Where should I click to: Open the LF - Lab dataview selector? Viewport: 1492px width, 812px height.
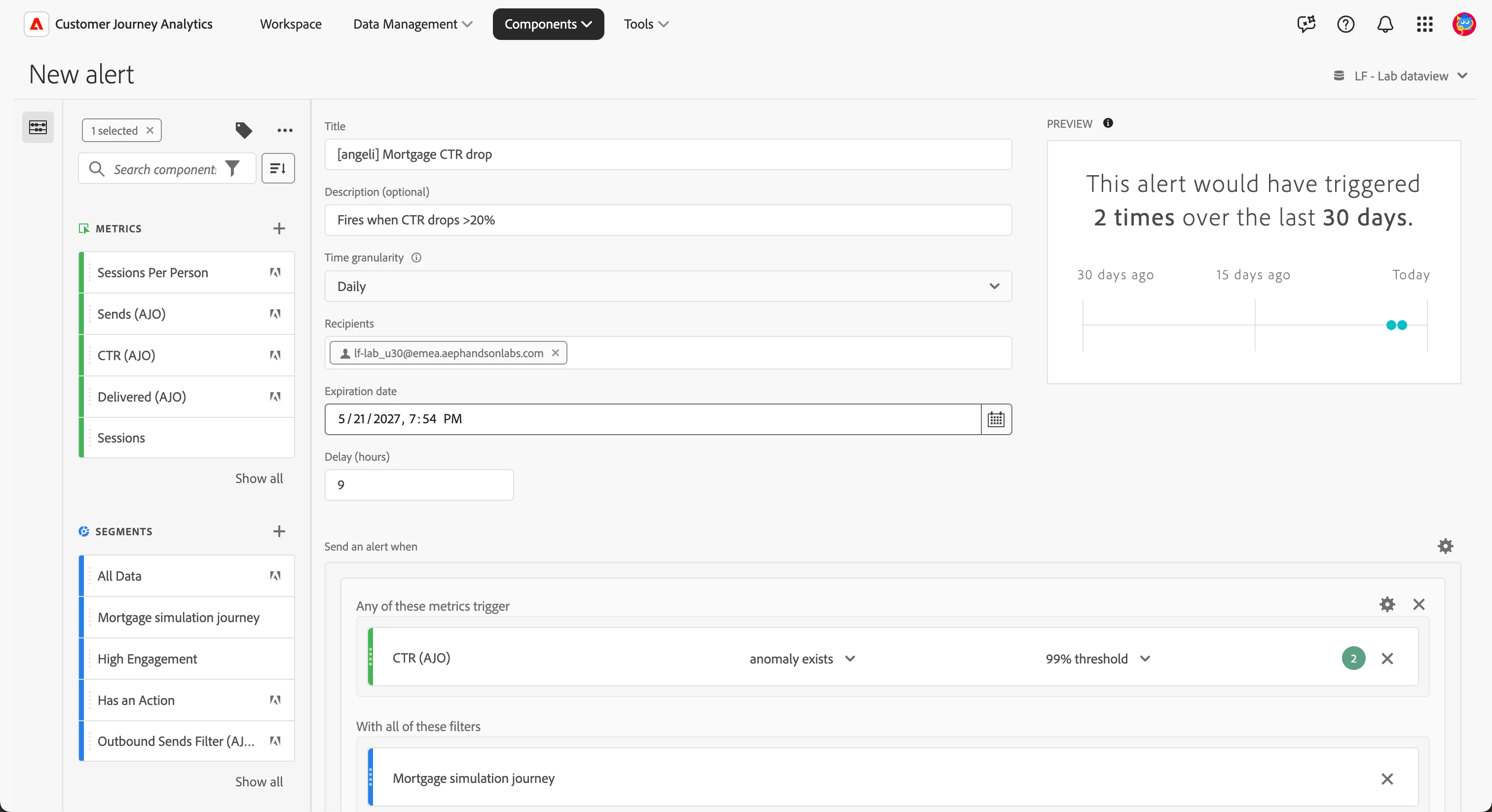point(1401,76)
